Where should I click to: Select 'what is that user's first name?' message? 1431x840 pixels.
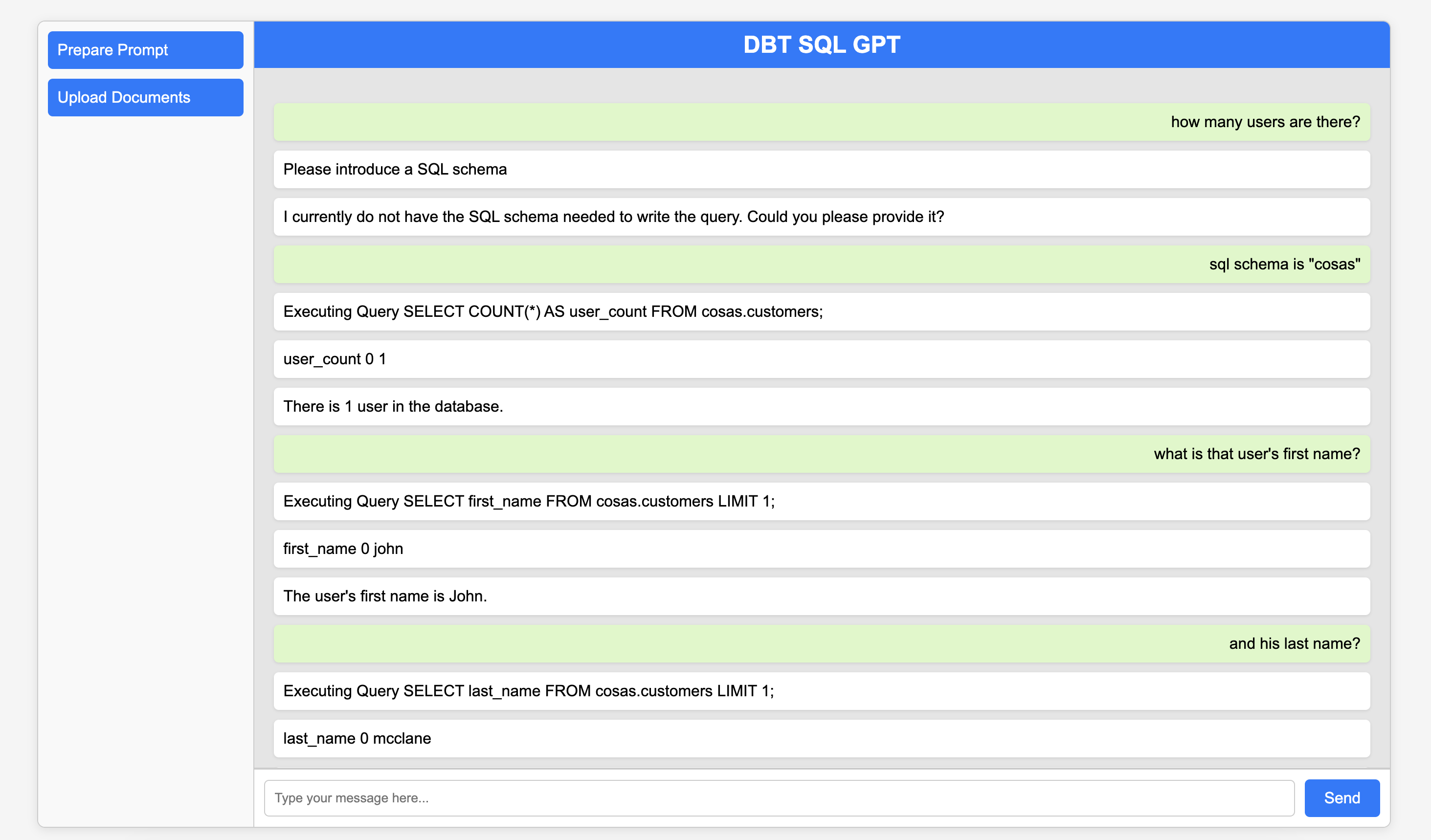[x=1256, y=454]
